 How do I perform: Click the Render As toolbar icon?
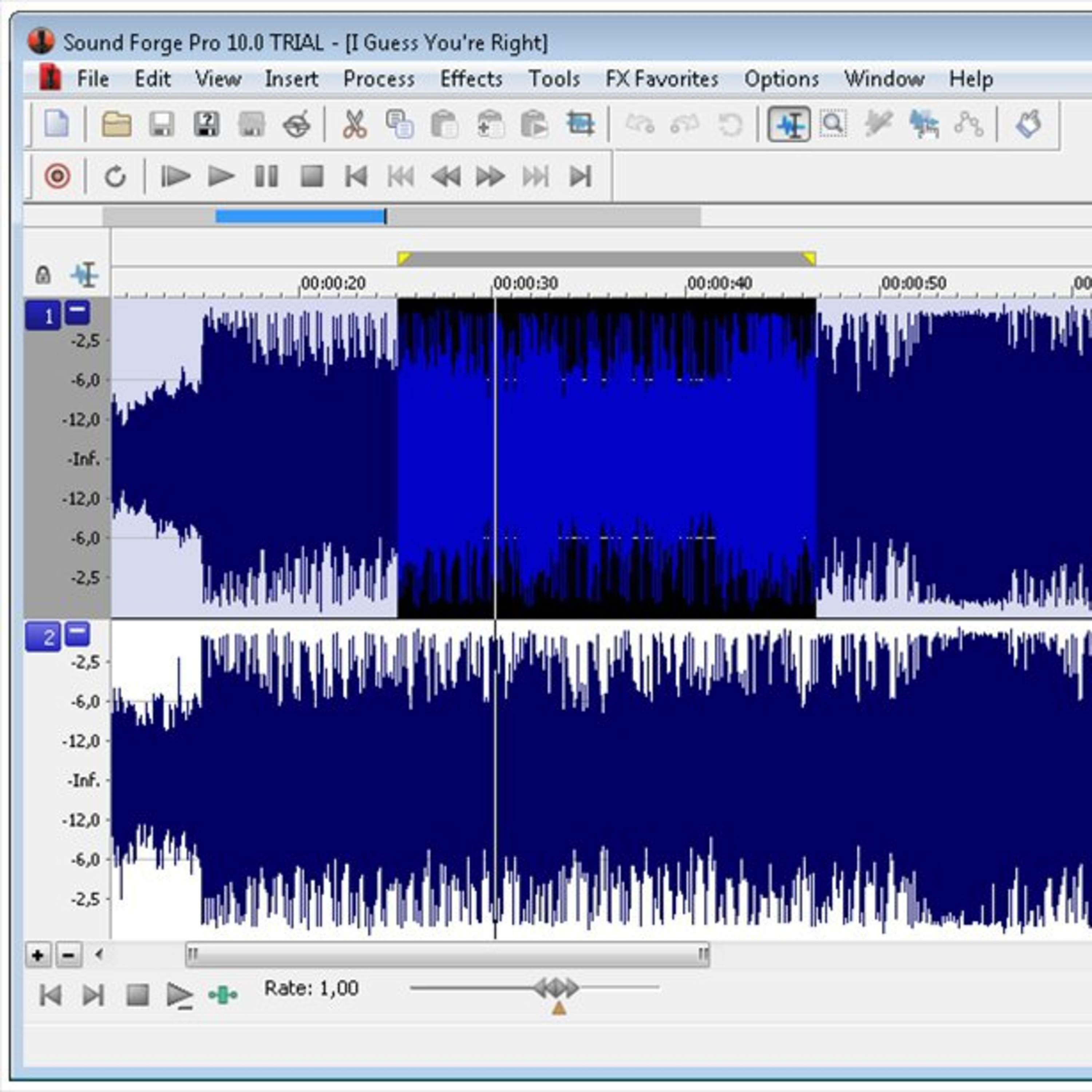(x=252, y=124)
